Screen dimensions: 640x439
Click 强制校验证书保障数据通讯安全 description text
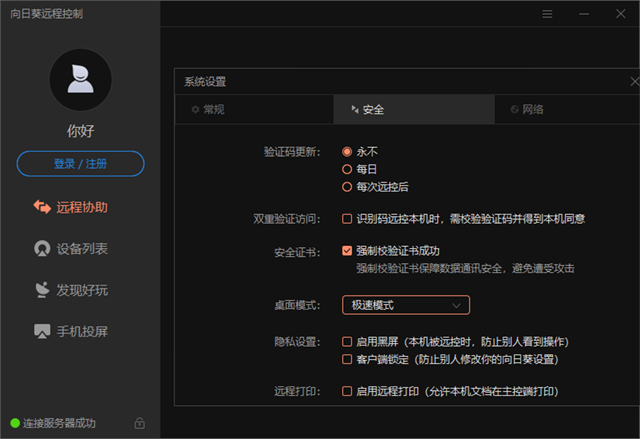[465, 268]
